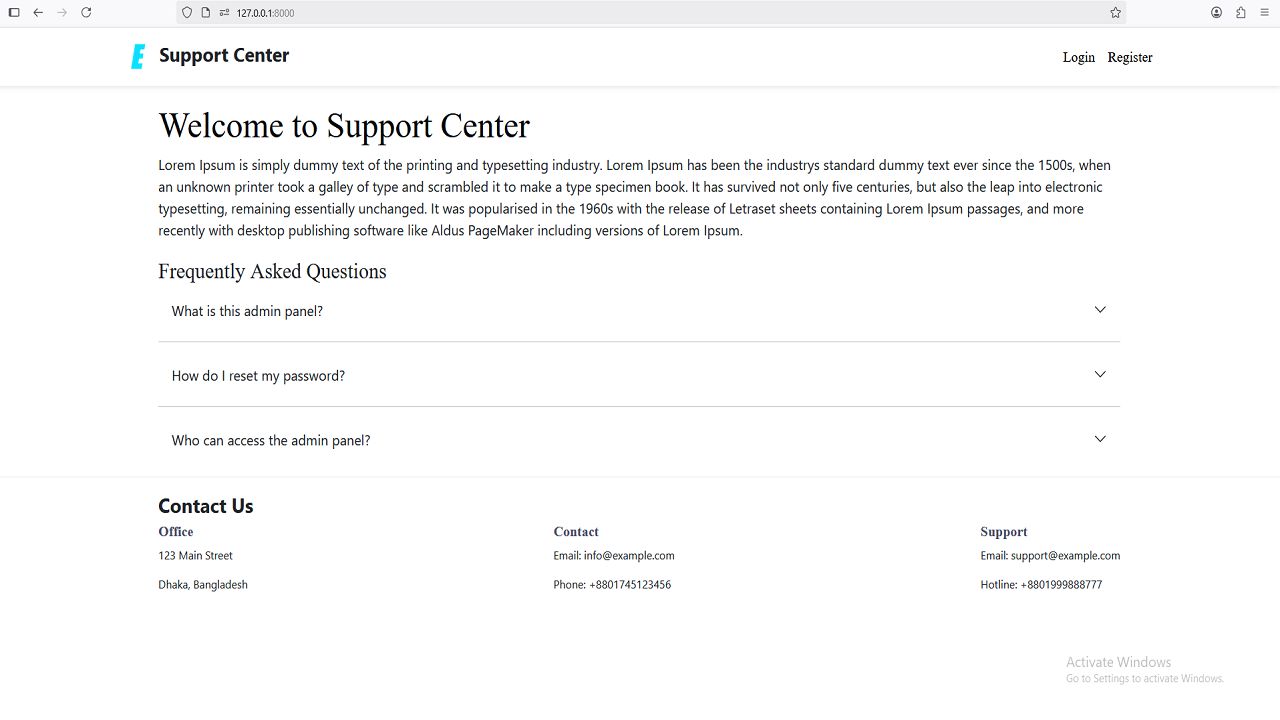Click the Support Center logo icon
This screenshot has width=1280, height=720.
point(138,57)
